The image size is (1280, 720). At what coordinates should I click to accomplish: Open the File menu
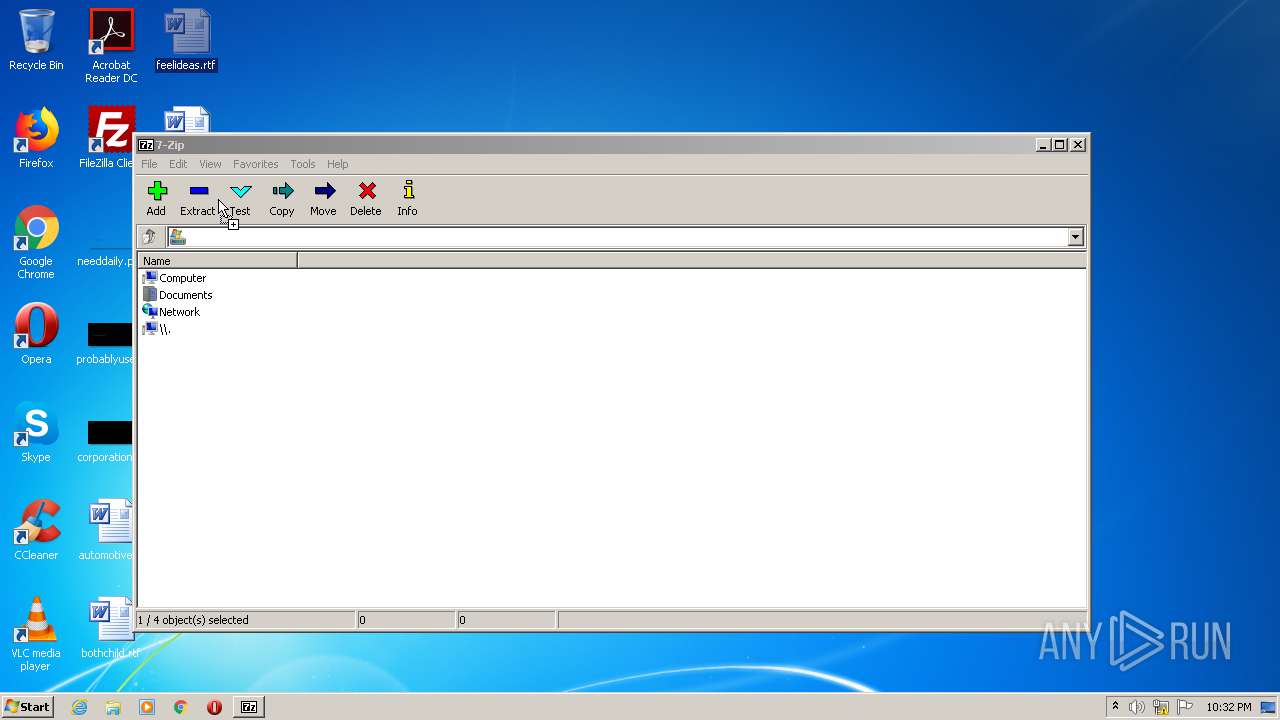[x=149, y=164]
